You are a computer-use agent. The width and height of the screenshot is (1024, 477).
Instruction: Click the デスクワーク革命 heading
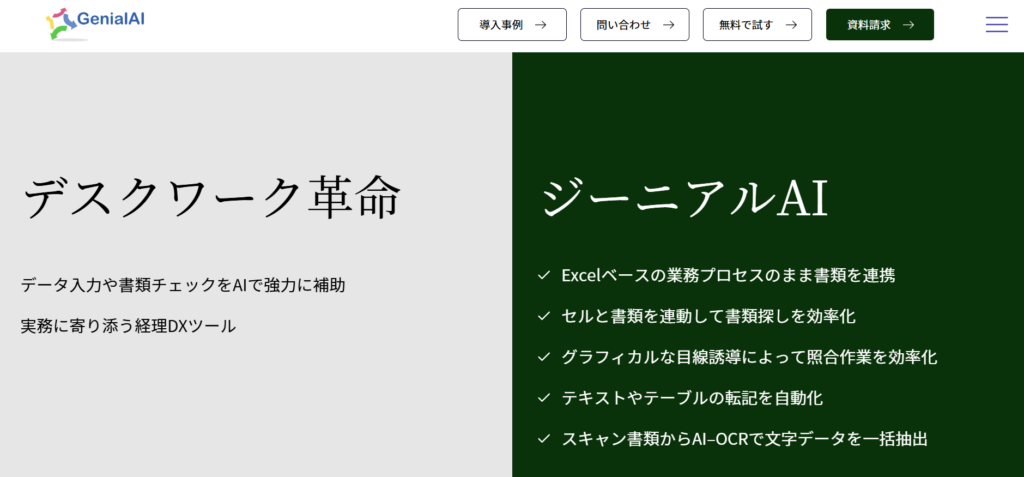212,198
